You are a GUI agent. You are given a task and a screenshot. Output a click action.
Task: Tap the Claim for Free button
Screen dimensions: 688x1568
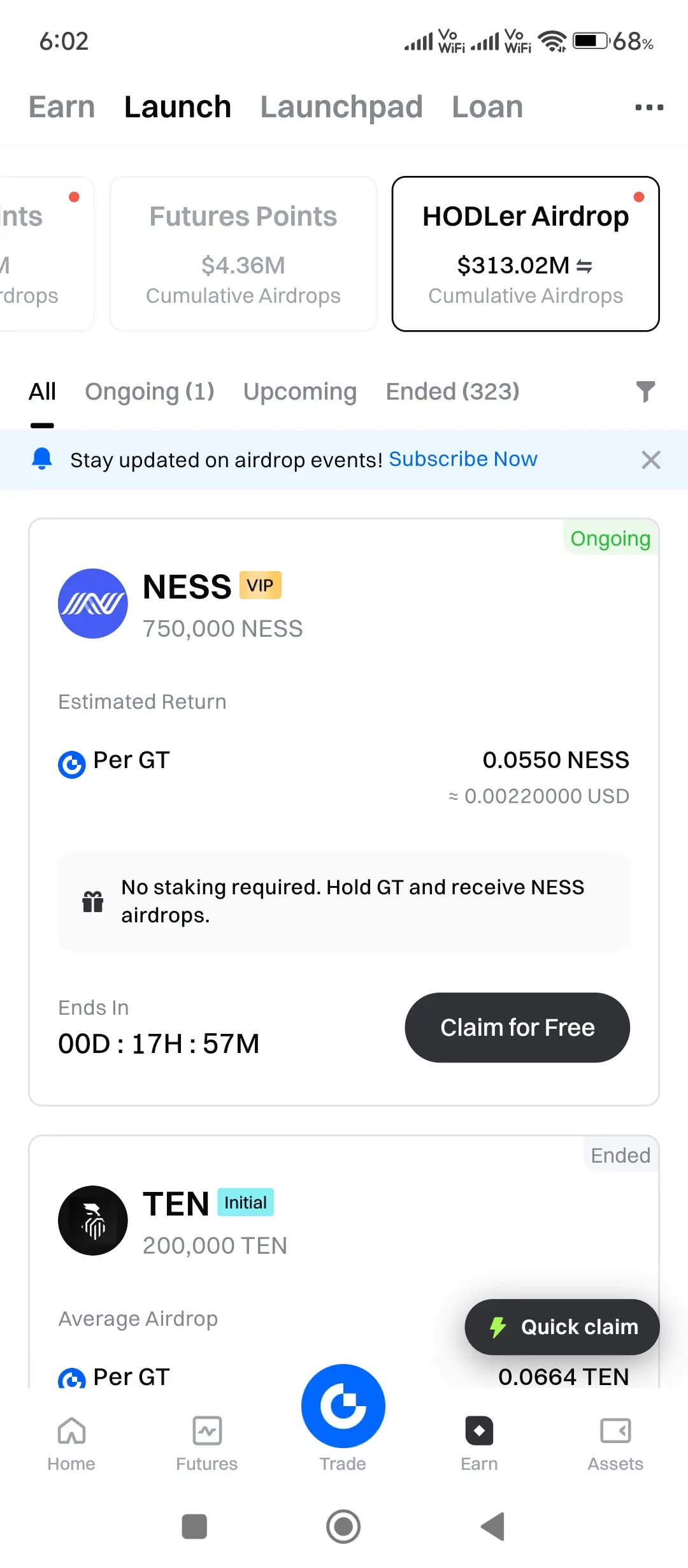point(517,1027)
